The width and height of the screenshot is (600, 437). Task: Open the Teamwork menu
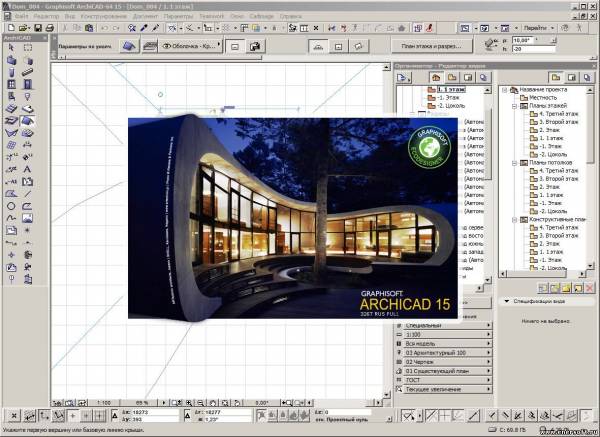click(x=212, y=16)
